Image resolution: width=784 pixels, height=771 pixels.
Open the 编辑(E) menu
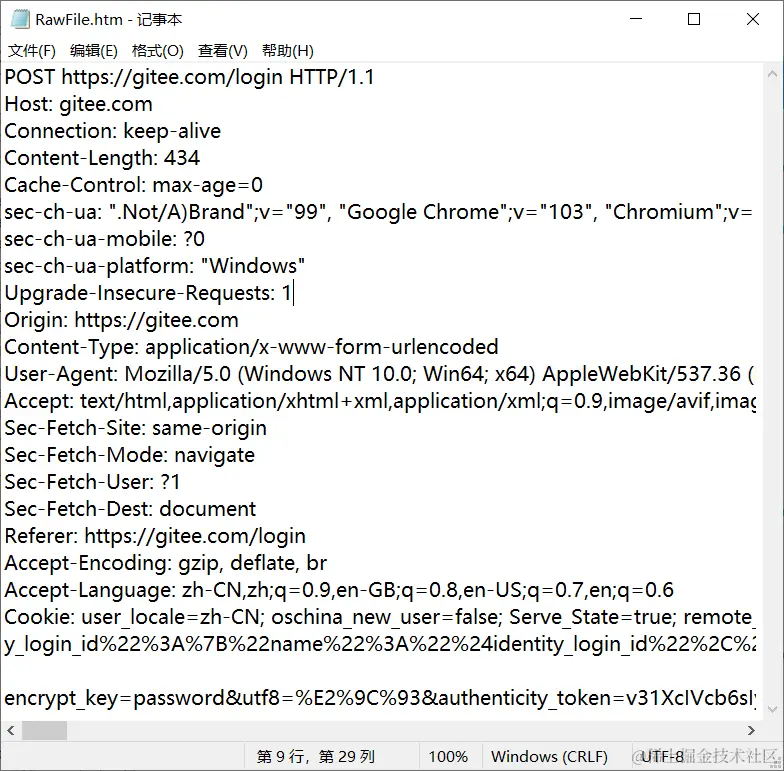coord(94,50)
